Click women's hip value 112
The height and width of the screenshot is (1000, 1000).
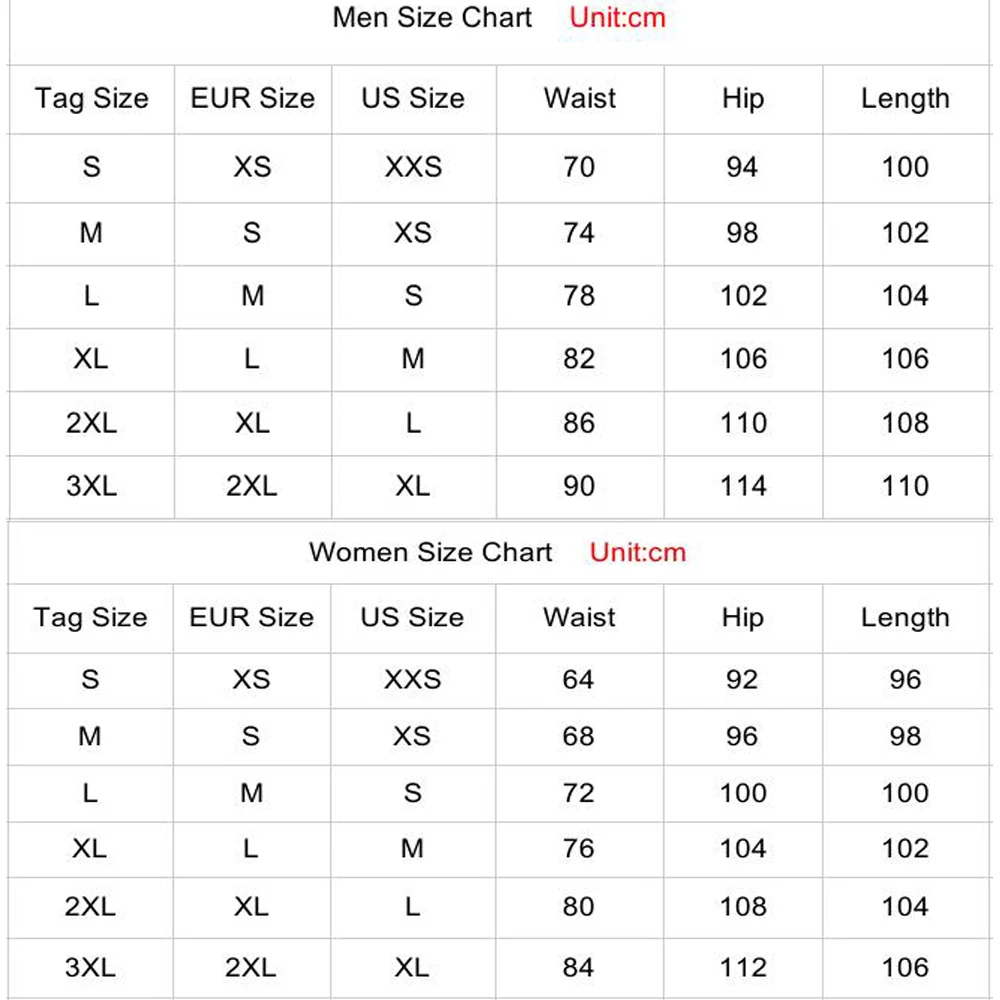pos(743,967)
